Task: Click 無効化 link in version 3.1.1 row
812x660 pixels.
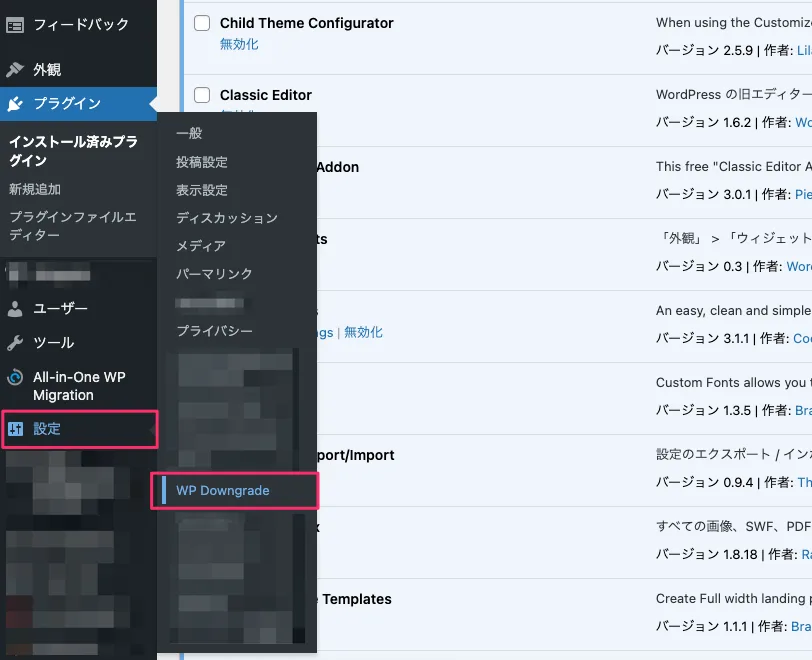Action: pyautogui.click(x=364, y=333)
